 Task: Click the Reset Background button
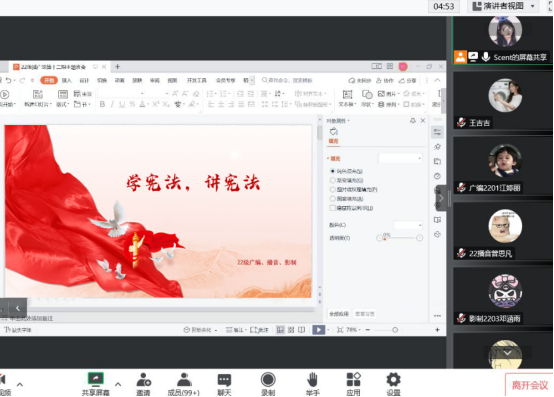tap(365, 314)
